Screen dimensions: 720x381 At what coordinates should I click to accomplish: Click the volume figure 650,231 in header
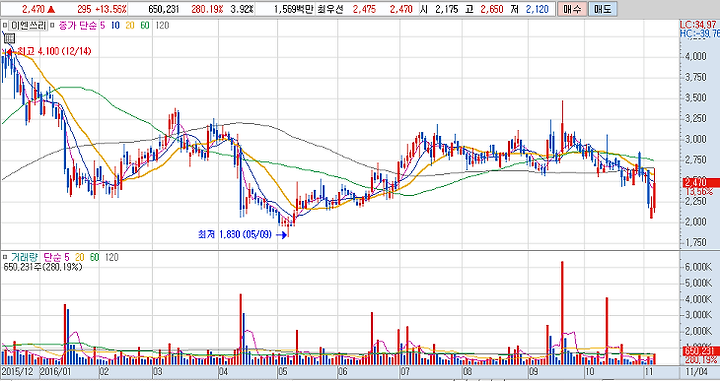(164, 9)
